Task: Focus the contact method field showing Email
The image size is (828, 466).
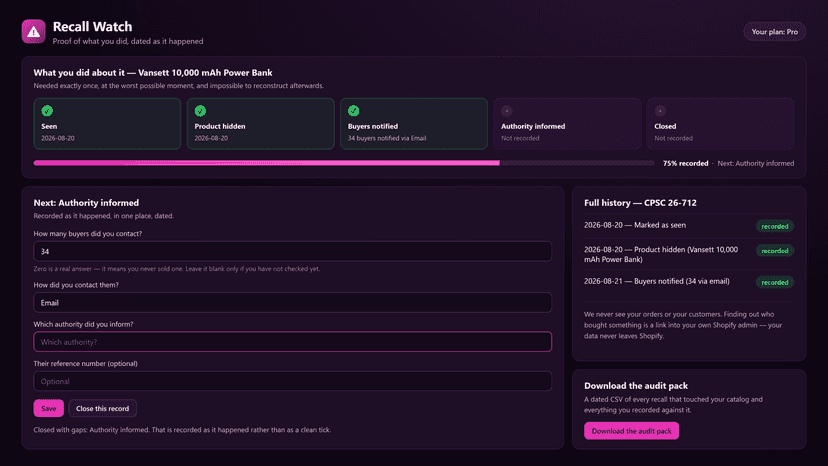Action: point(293,303)
